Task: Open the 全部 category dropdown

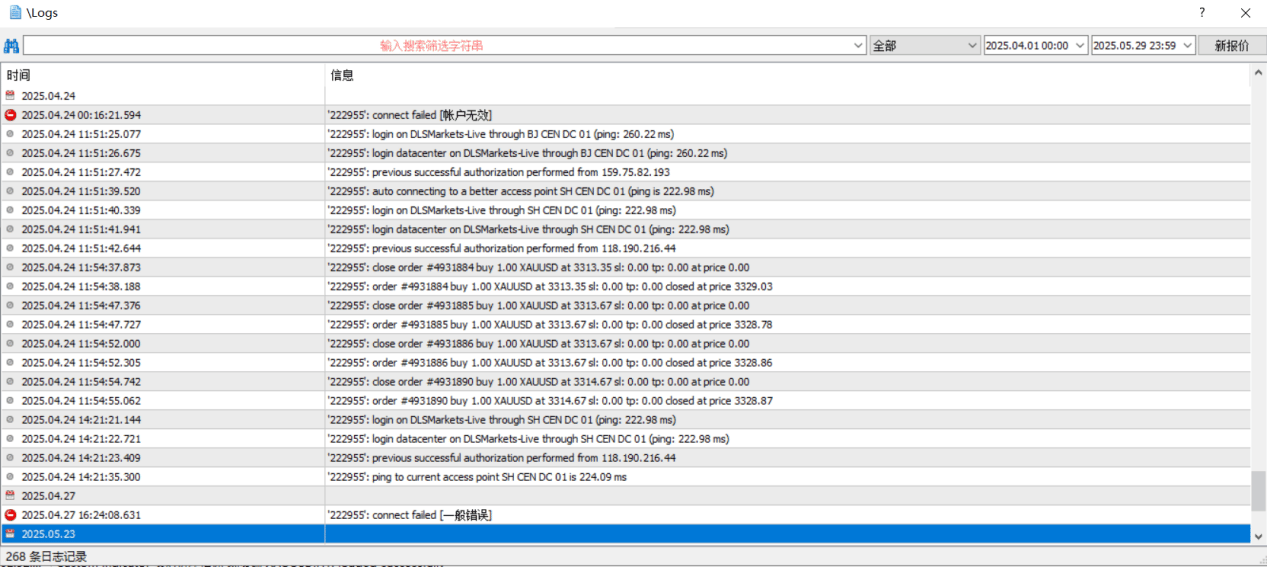Action: pos(925,46)
